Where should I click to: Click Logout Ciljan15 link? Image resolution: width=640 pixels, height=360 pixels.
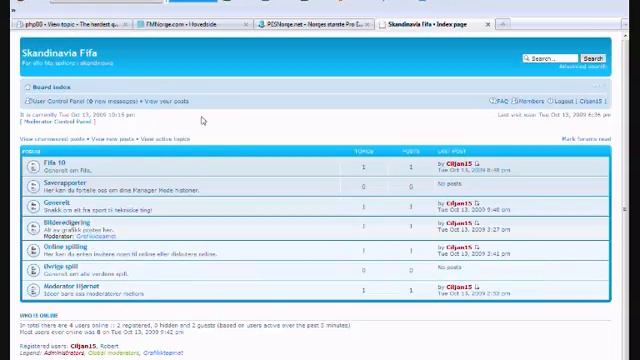(580, 101)
